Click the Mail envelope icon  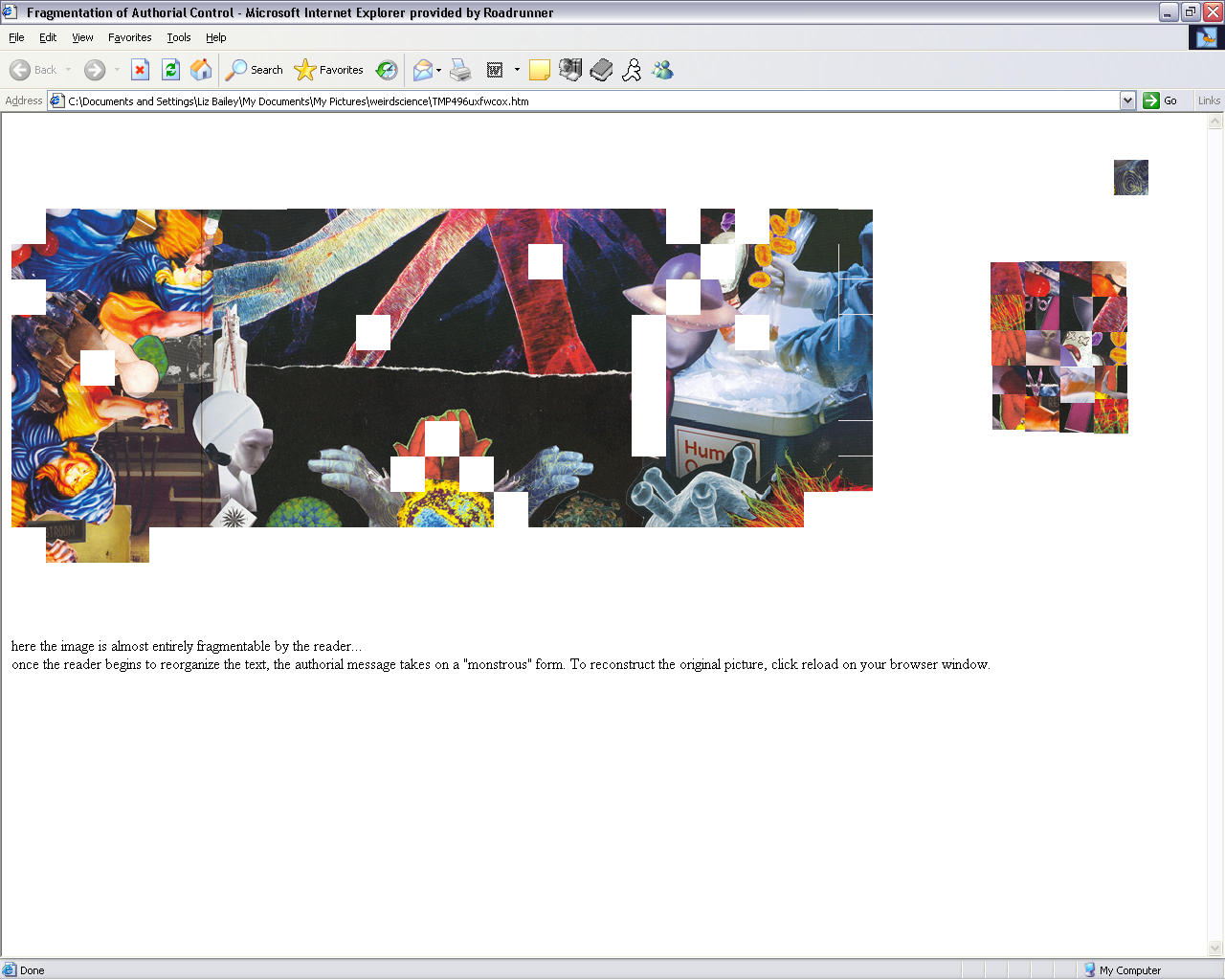coord(422,70)
